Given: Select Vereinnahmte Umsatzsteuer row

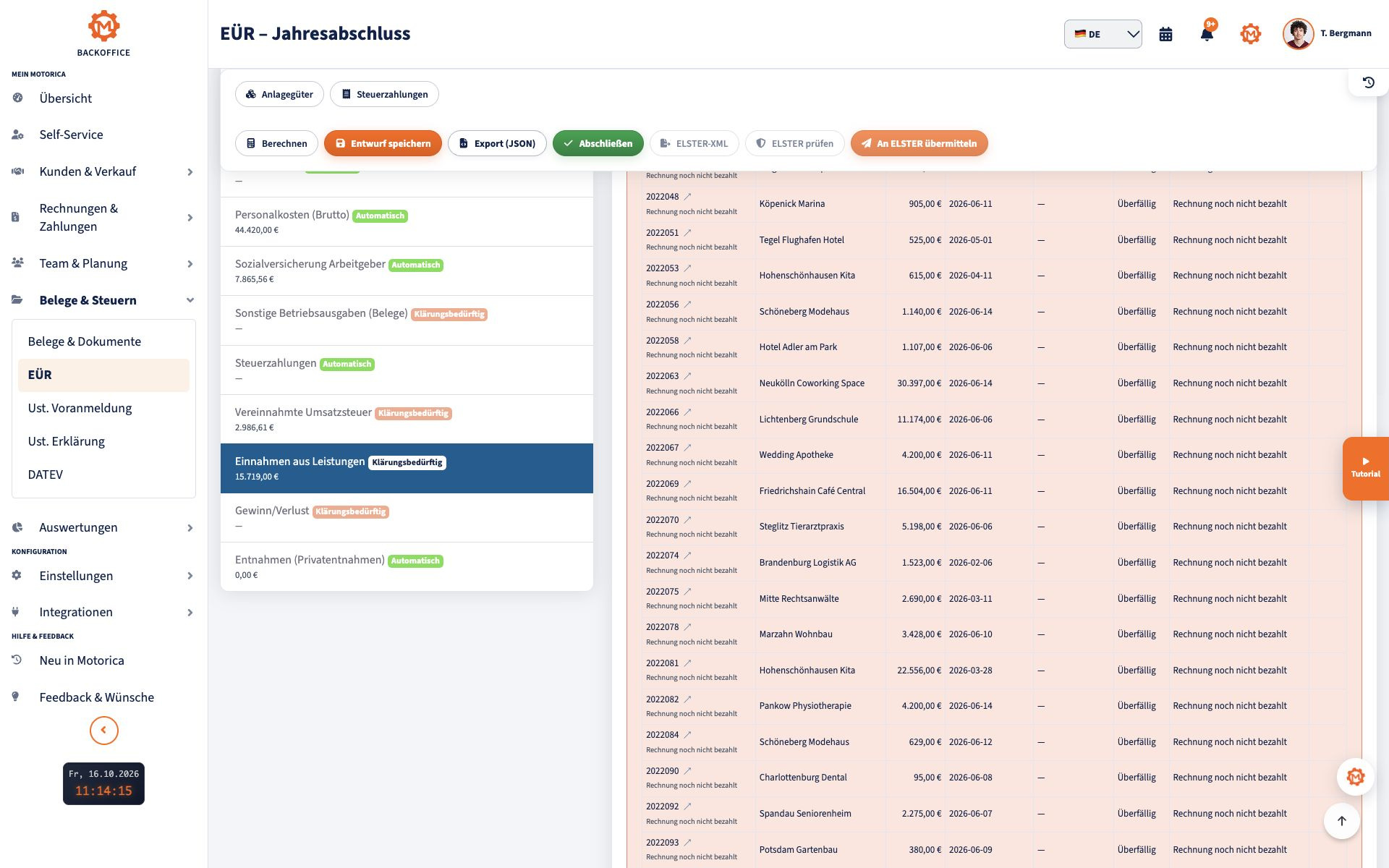Looking at the screenshot, I should [x=407, y=420].
